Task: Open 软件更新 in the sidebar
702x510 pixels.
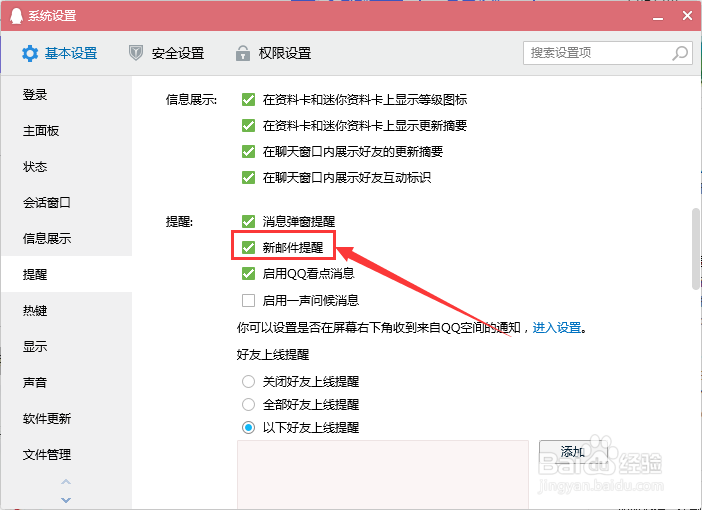Action: click(66, 418)
